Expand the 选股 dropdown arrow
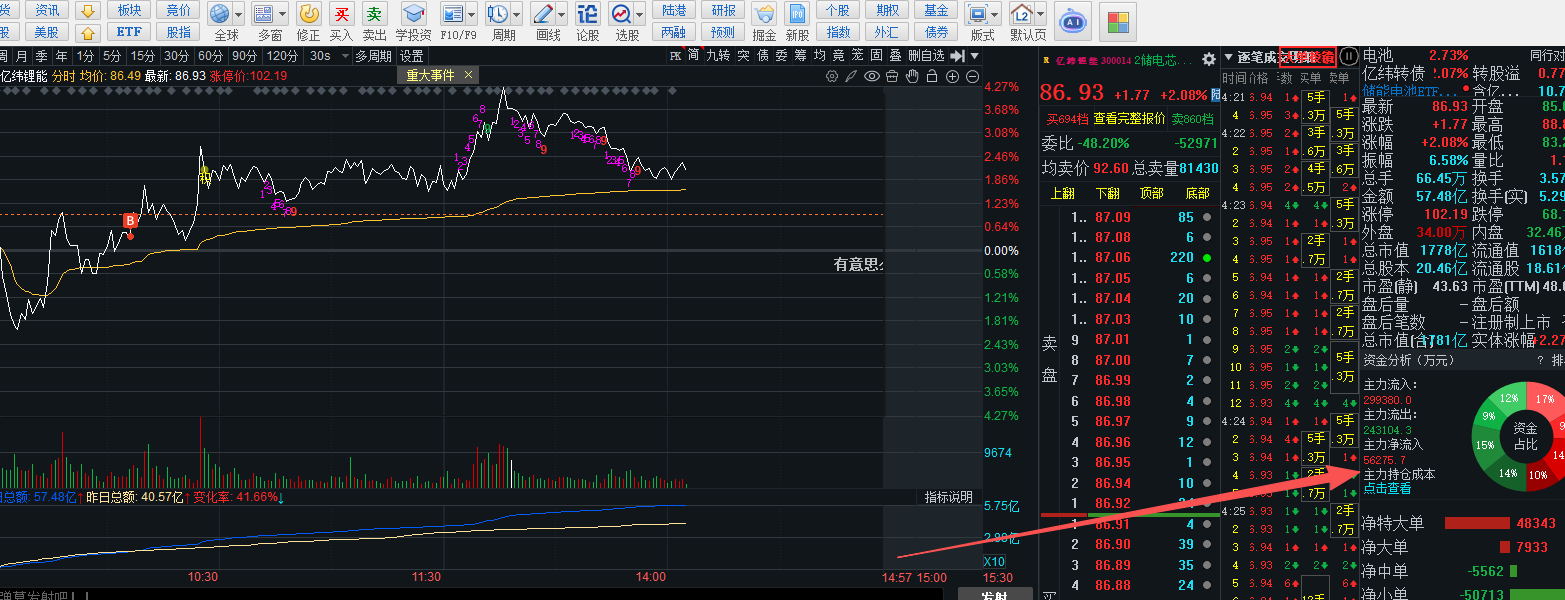This screenshot has height=600, width=1565. (639, 14)
